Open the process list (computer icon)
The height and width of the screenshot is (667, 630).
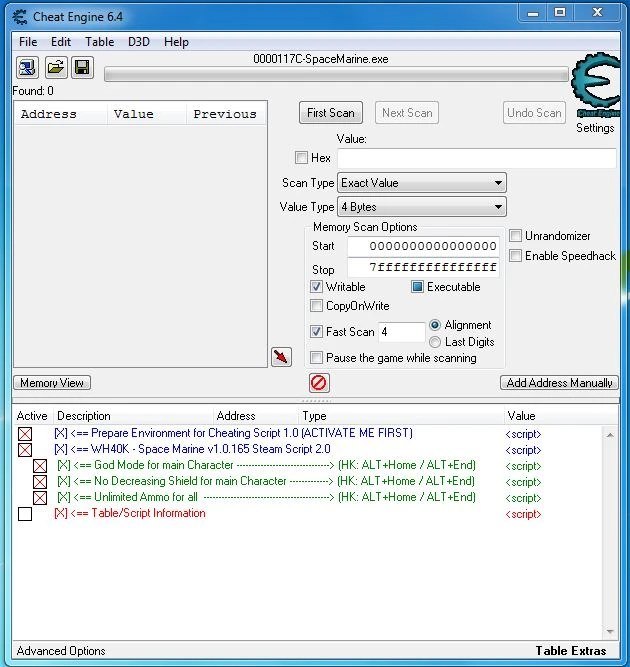click(x=28, y=68)
